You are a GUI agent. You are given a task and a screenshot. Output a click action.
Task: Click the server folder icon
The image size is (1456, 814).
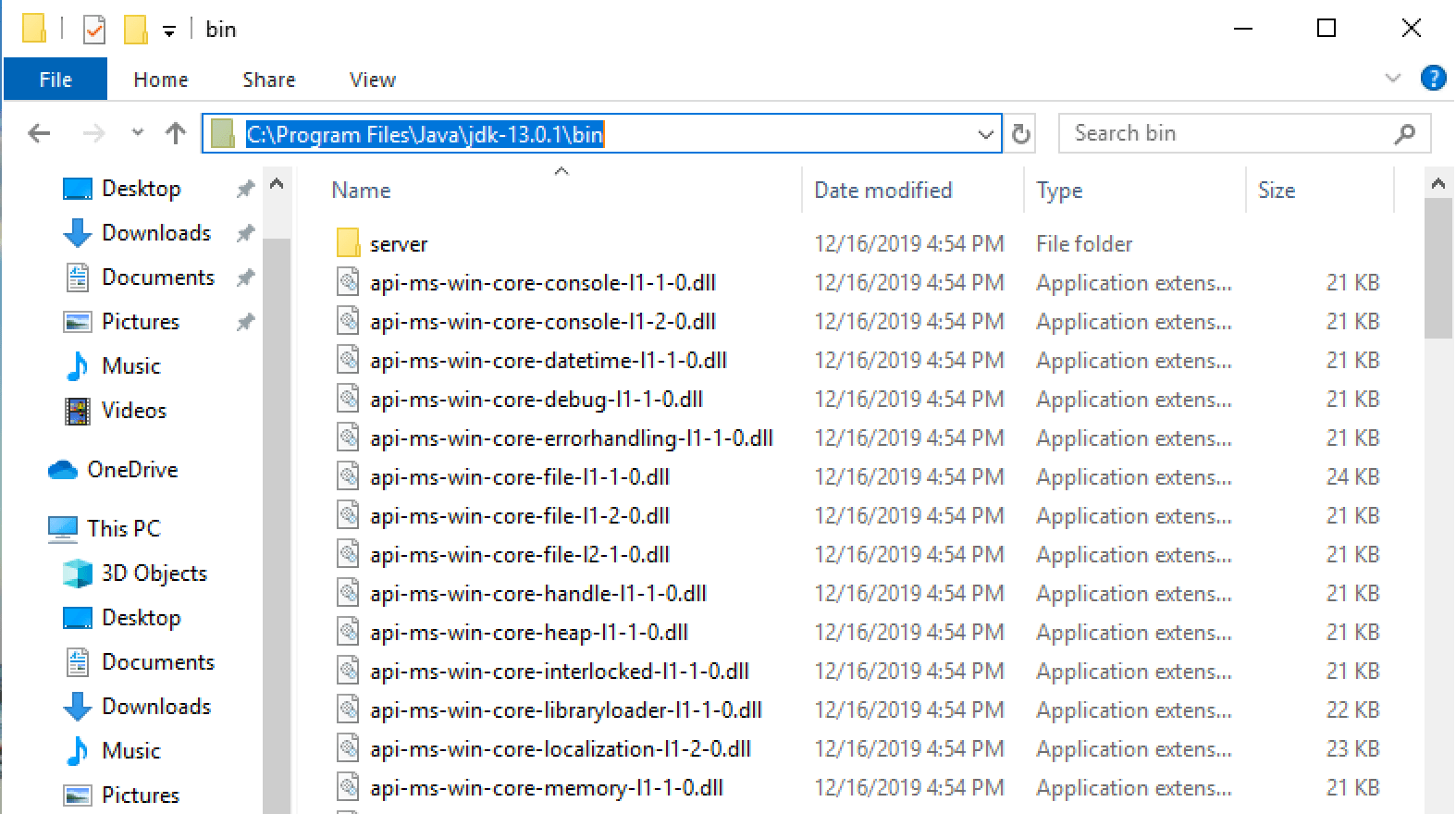point(348,243)
